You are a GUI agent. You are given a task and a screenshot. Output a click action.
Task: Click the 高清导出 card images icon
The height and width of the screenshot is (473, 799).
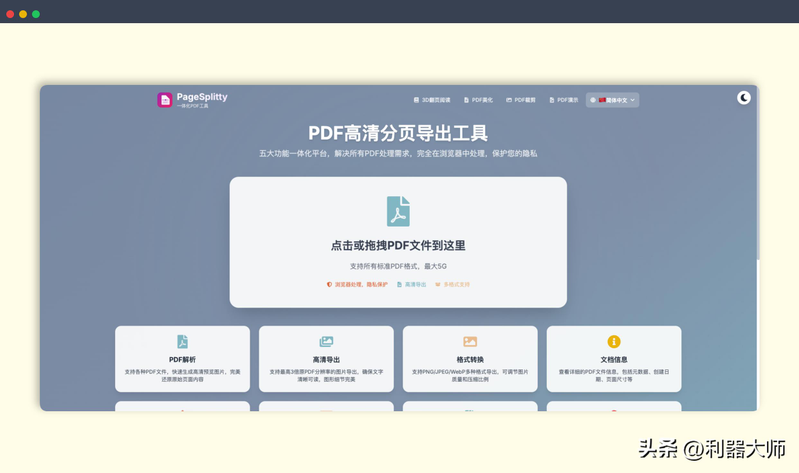click(x=326, y=341)
